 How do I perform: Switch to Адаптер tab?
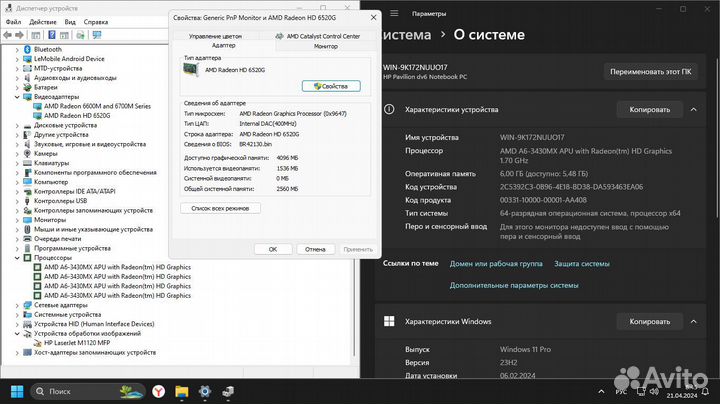click(x=224, y=45)
